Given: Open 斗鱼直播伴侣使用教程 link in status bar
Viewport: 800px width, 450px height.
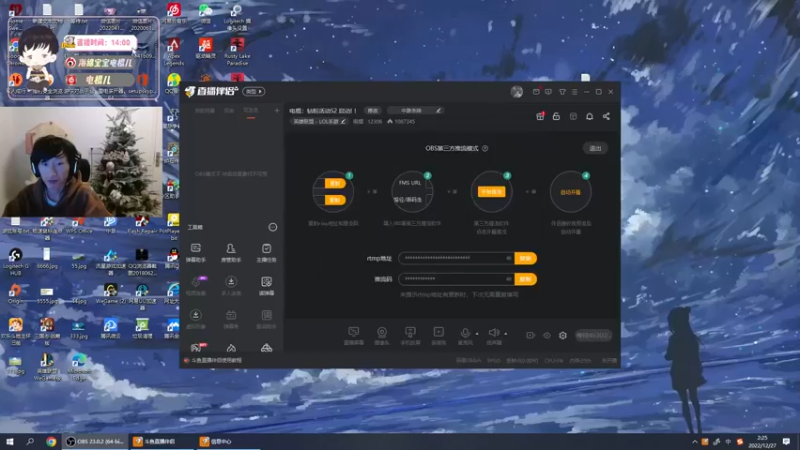Looking at the screenshot, I should 217,360.
